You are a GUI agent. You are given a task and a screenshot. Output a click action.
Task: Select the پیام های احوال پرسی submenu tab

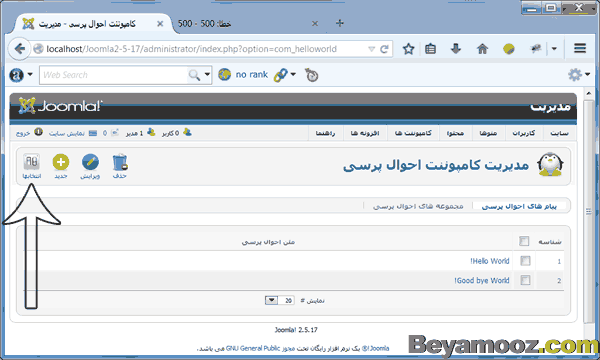point(519,206)
